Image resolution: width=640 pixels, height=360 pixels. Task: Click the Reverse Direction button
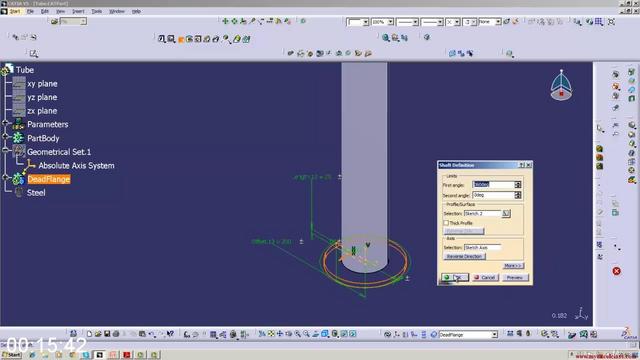[x=464, y=256]
